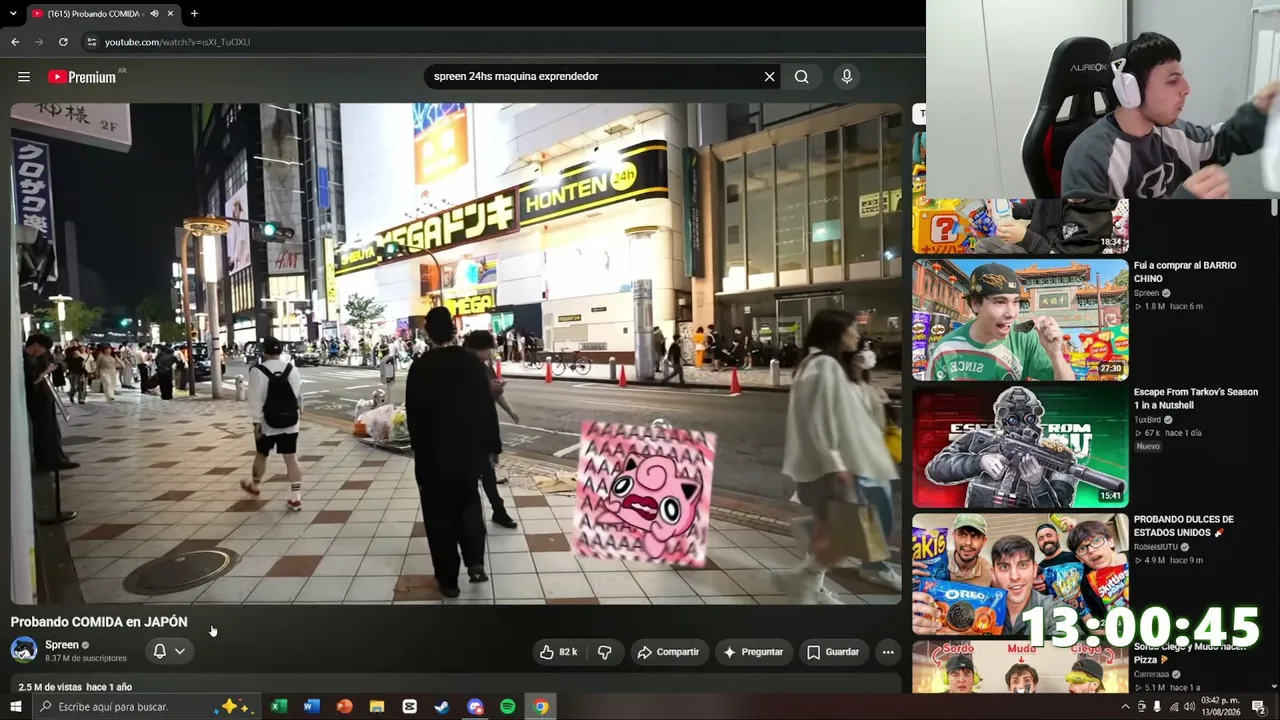Clear the YouTube search query
This screenshot has height=720, width=1280.
point(770,77)
